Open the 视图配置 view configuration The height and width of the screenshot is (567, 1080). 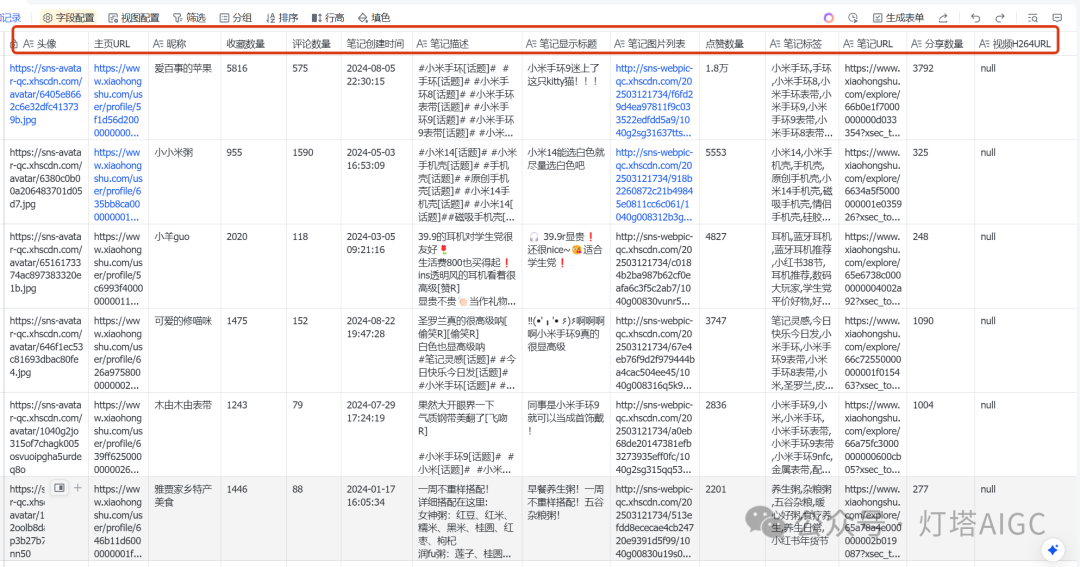[134, 18]
